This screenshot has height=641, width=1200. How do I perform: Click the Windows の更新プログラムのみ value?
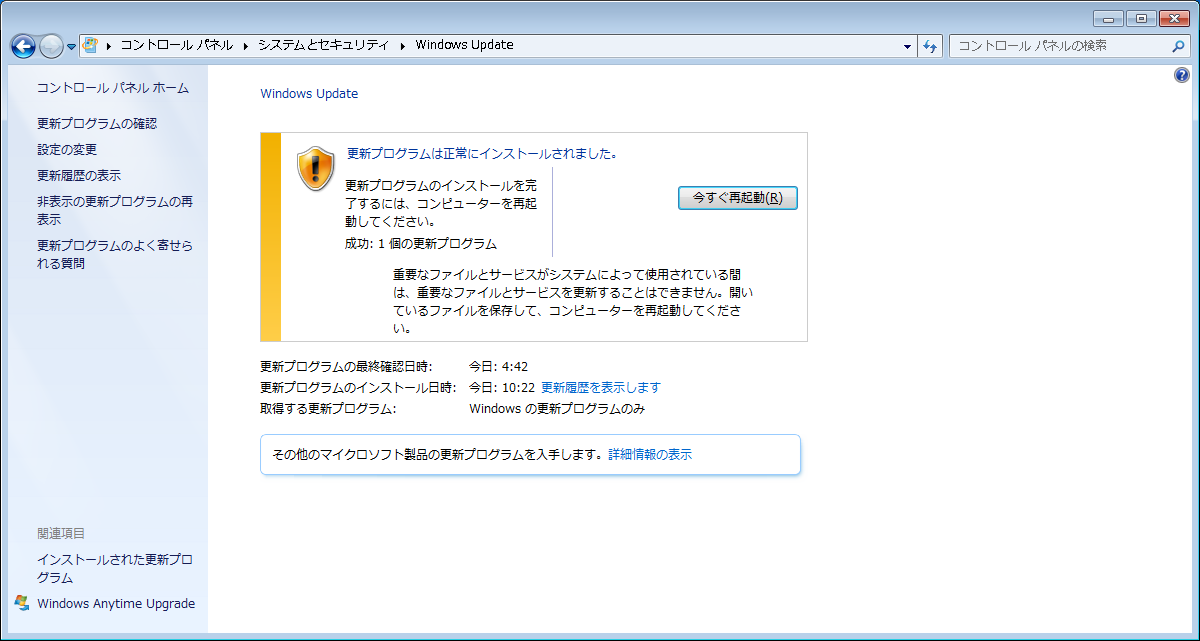(557, 409)
